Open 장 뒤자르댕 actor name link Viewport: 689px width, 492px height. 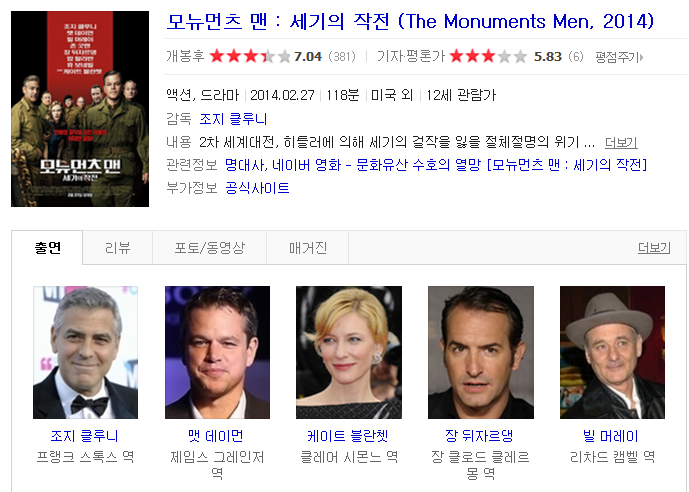click(x=480, y=436)
